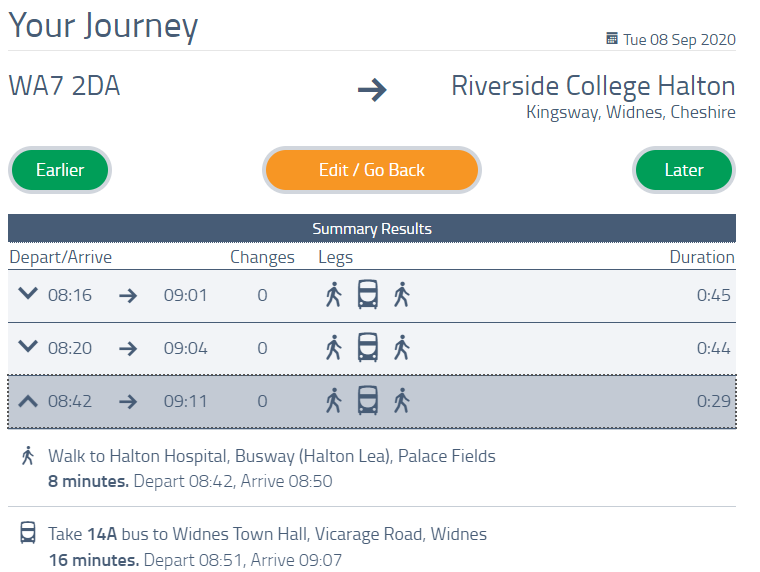Click last walking icon in 08:20 row

click(401, 348)
